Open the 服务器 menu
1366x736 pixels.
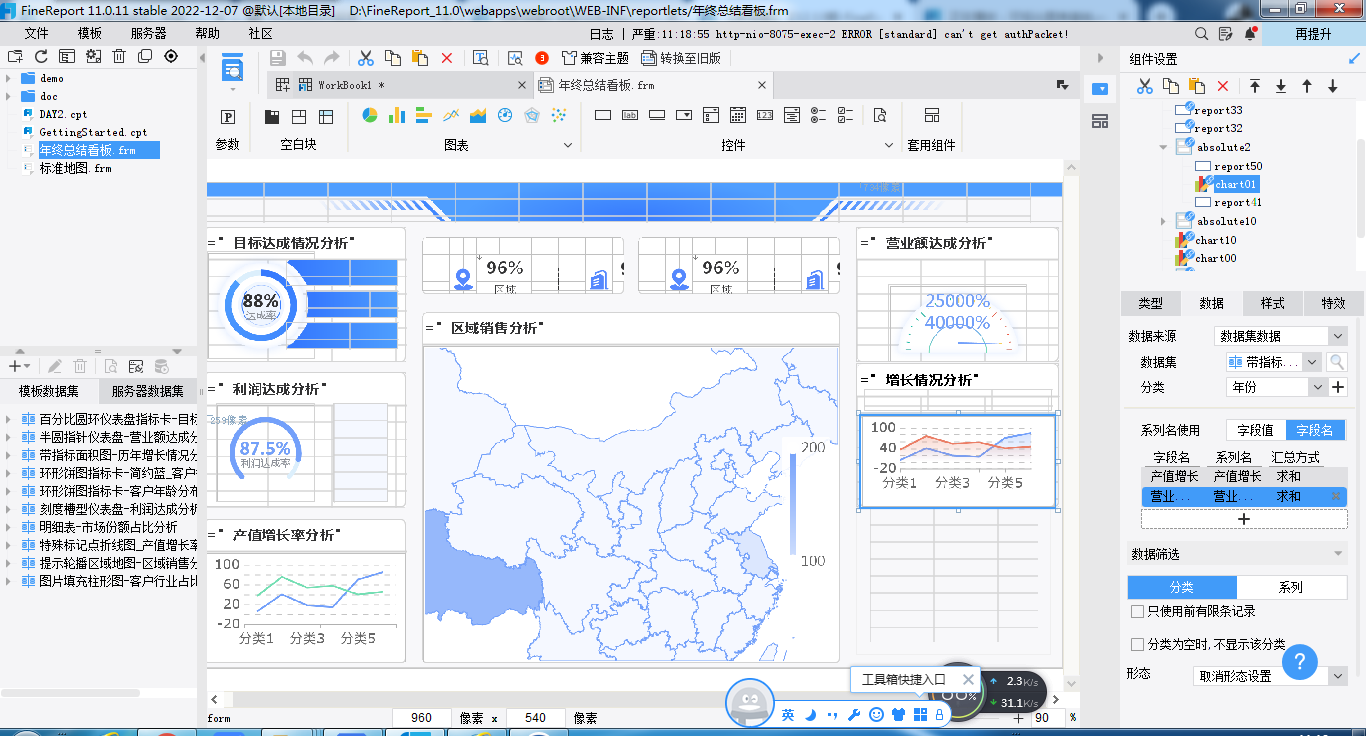pos(148,33)
